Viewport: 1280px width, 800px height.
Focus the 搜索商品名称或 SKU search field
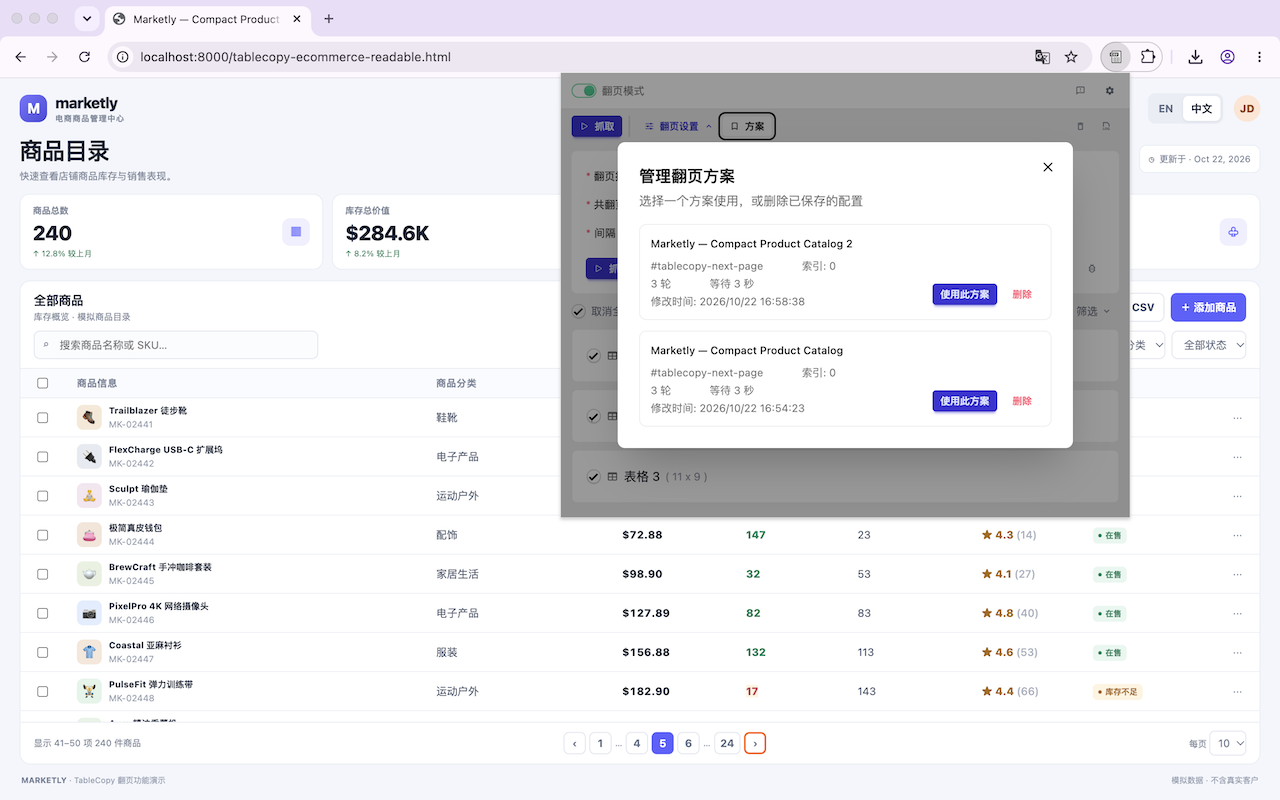click(x=176, y=345)
